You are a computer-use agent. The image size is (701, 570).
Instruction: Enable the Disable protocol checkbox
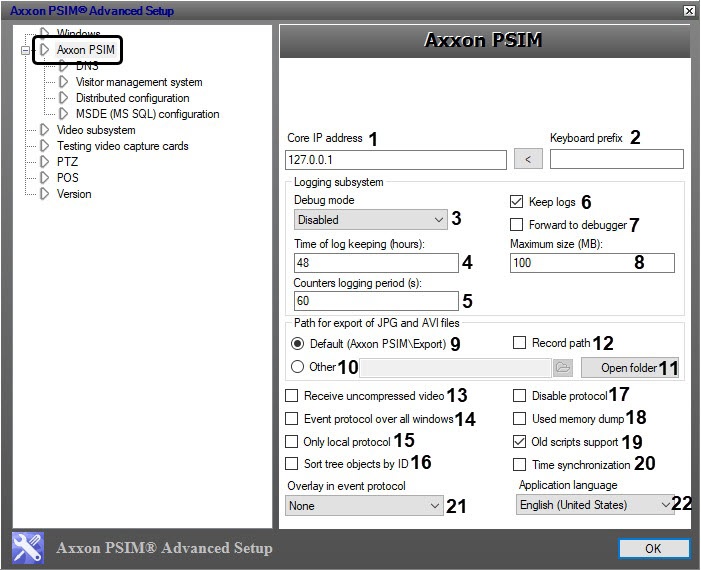pyautogui.click(x=519, y=396)
